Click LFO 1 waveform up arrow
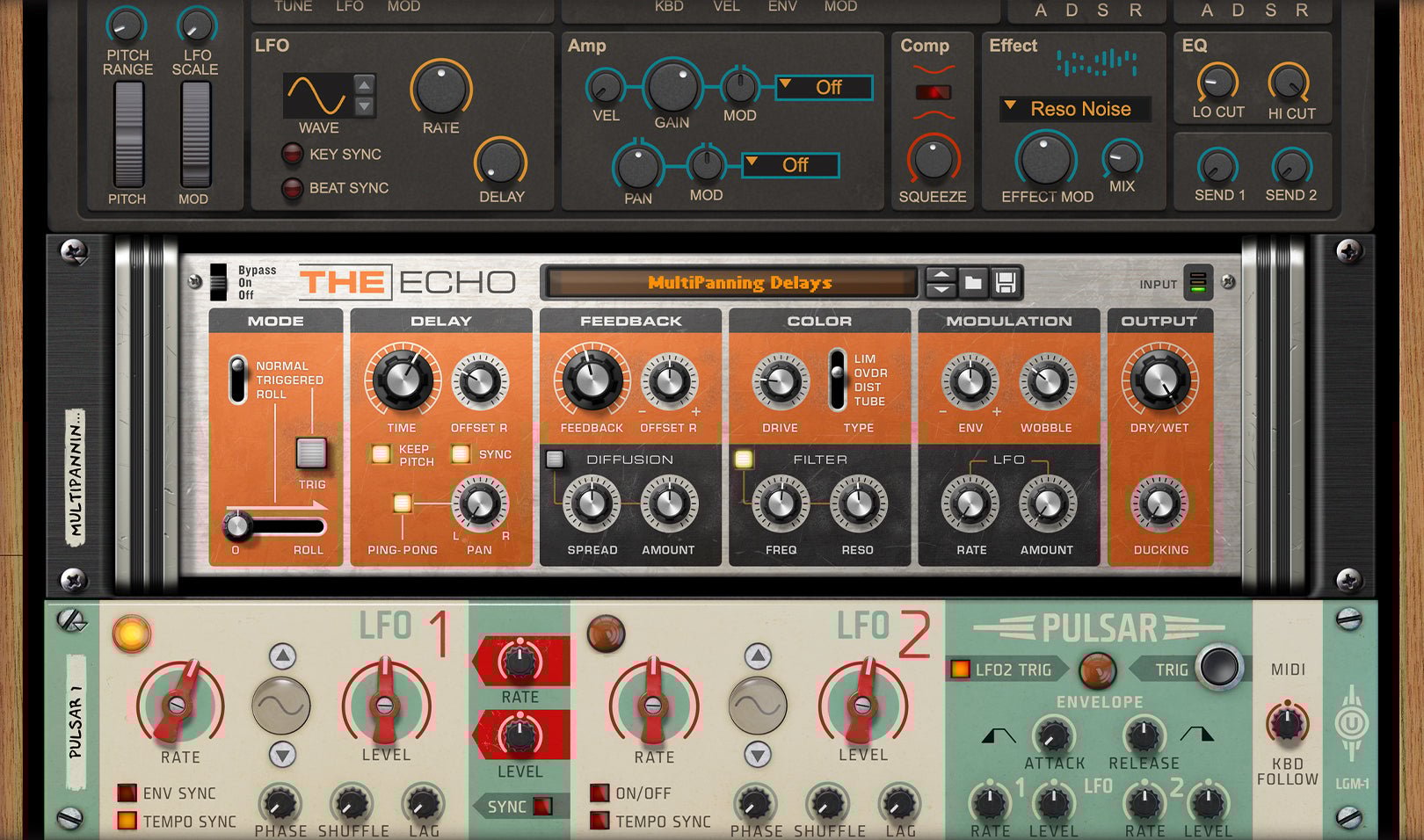Viewport: 1424px width, 840px height. [x=282, y=656]
